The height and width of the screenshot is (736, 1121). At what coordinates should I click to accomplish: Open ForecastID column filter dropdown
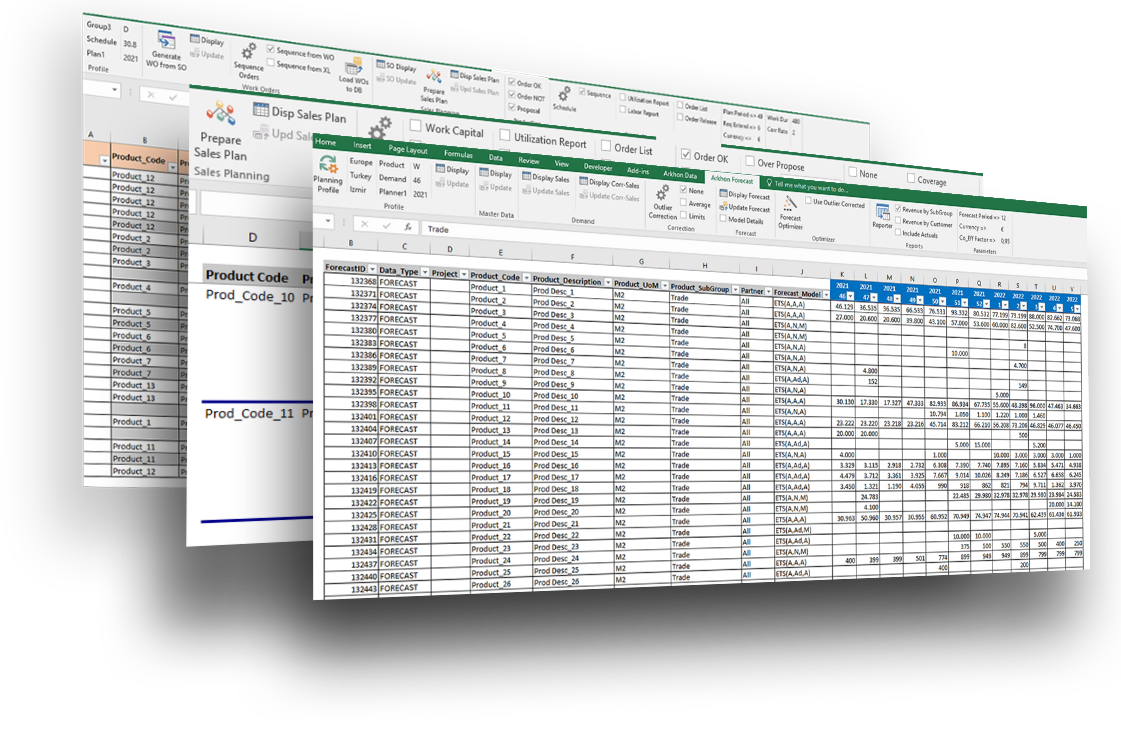click(x=372, y=269)
